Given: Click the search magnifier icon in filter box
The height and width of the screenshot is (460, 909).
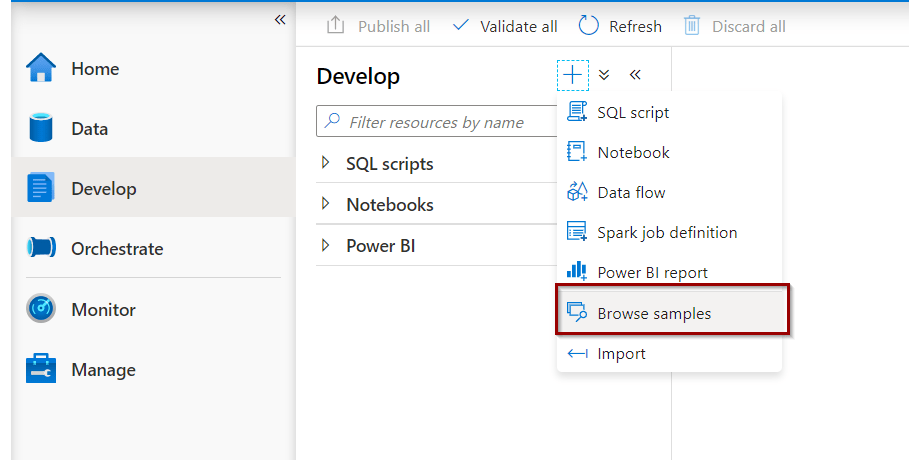Looking at the screenshot, I should pos(332,121).
